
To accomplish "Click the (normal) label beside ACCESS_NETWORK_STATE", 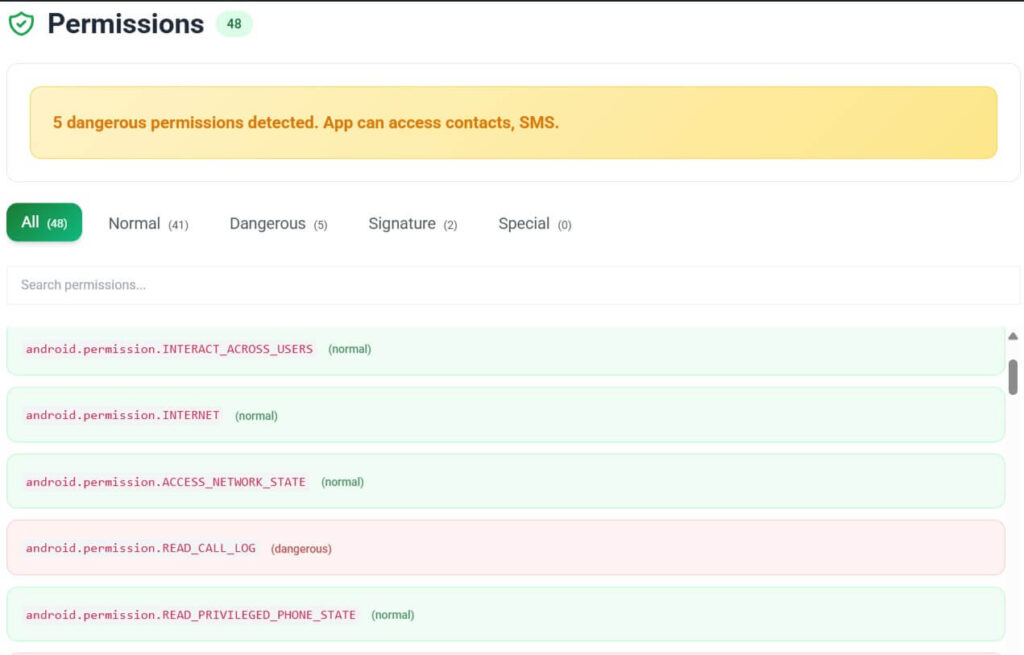I will 342,481.
